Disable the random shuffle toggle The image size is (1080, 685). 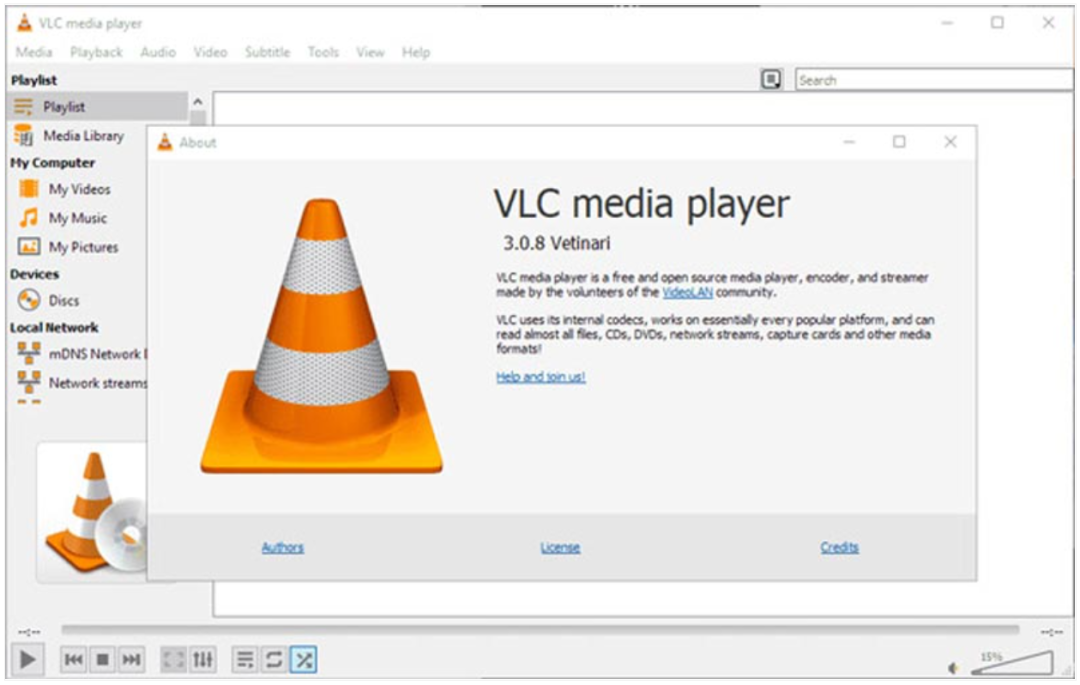point(303,660)
